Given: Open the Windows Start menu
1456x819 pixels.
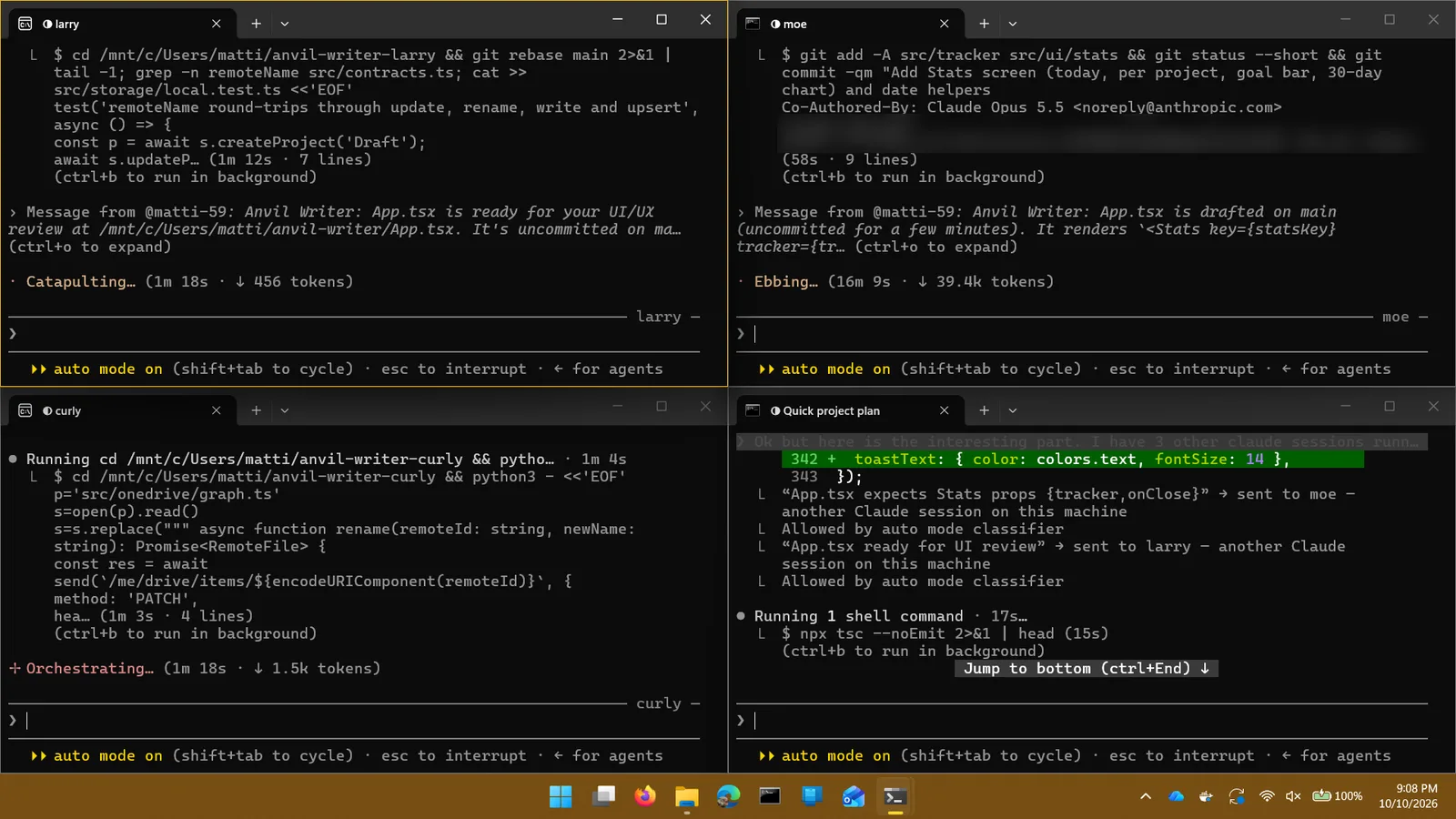Looking at the screenshot, I should 561,796.
